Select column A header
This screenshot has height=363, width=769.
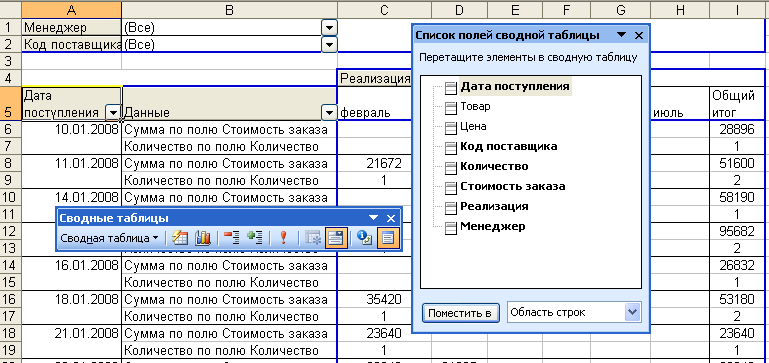tap(72, 9)
